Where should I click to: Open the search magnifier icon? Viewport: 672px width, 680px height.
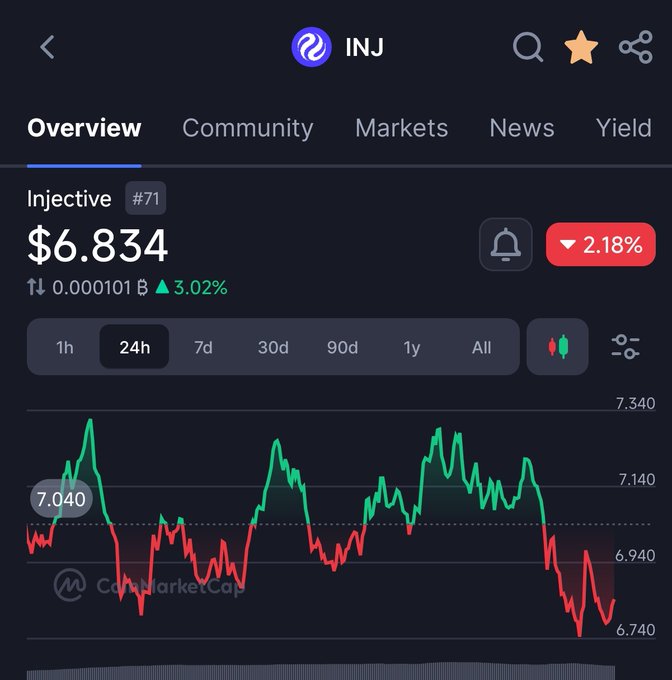pos(528,47)
